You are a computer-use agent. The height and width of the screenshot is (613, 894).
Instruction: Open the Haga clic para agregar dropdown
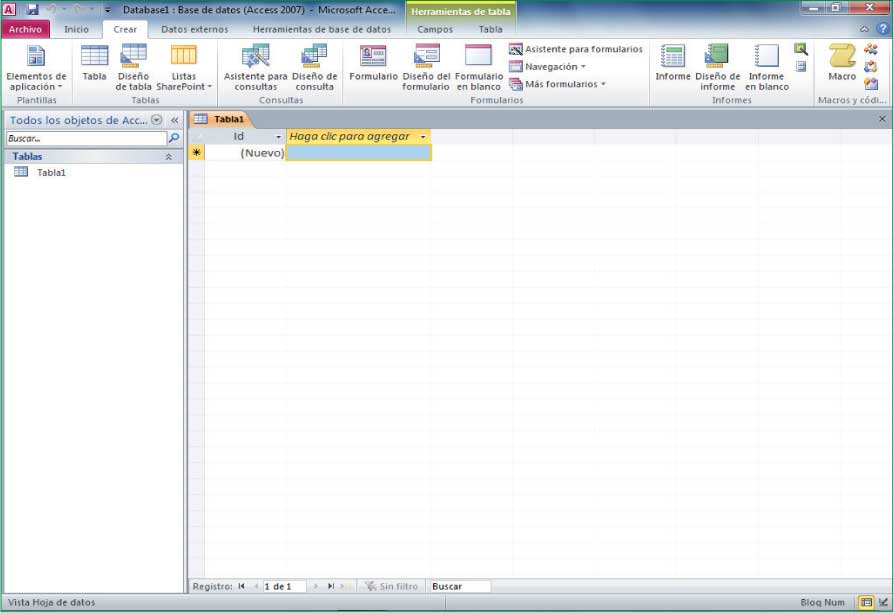(x=422, y=137)
